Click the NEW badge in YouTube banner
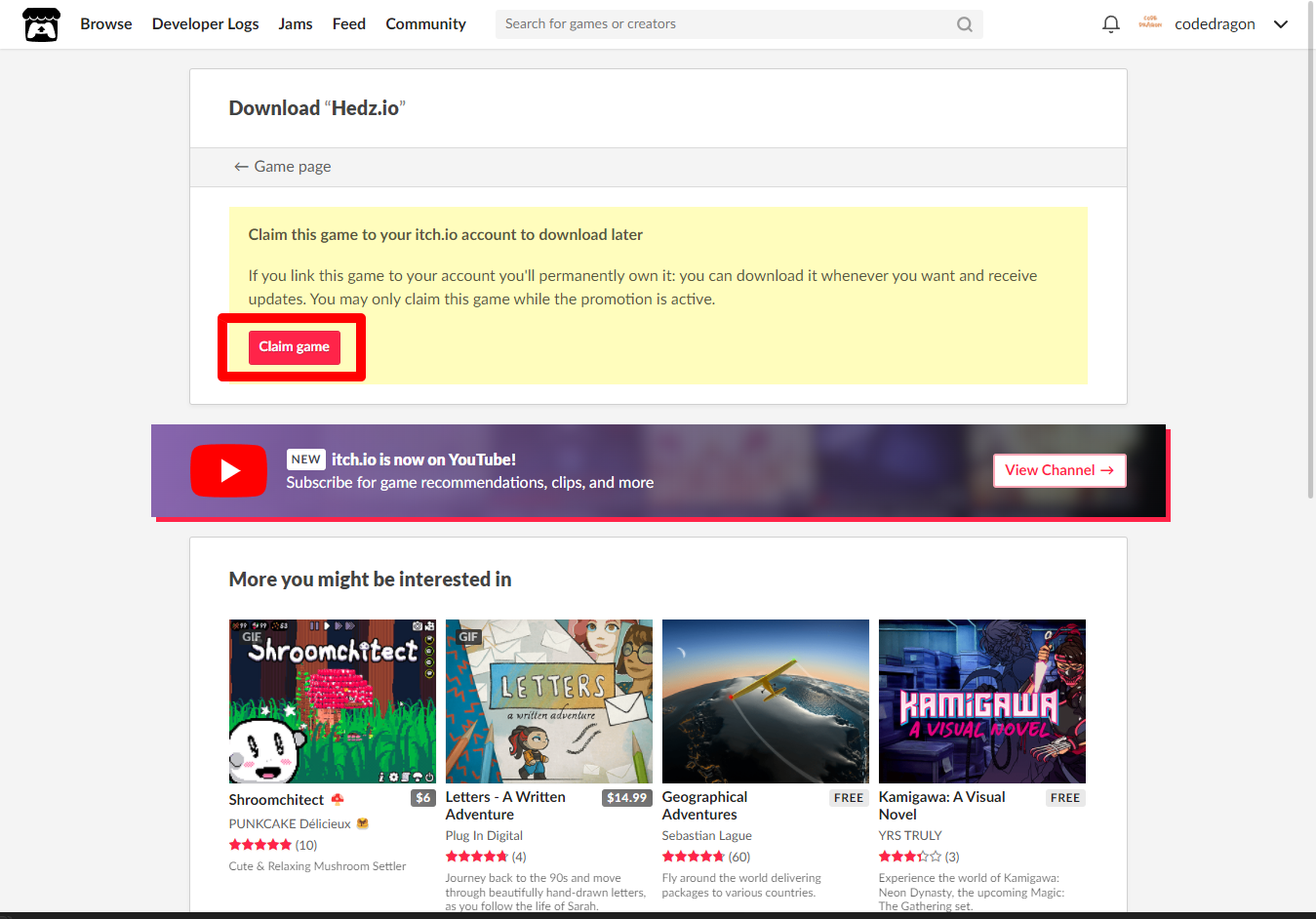The image size is (1316, 919). tap(305, 459)
